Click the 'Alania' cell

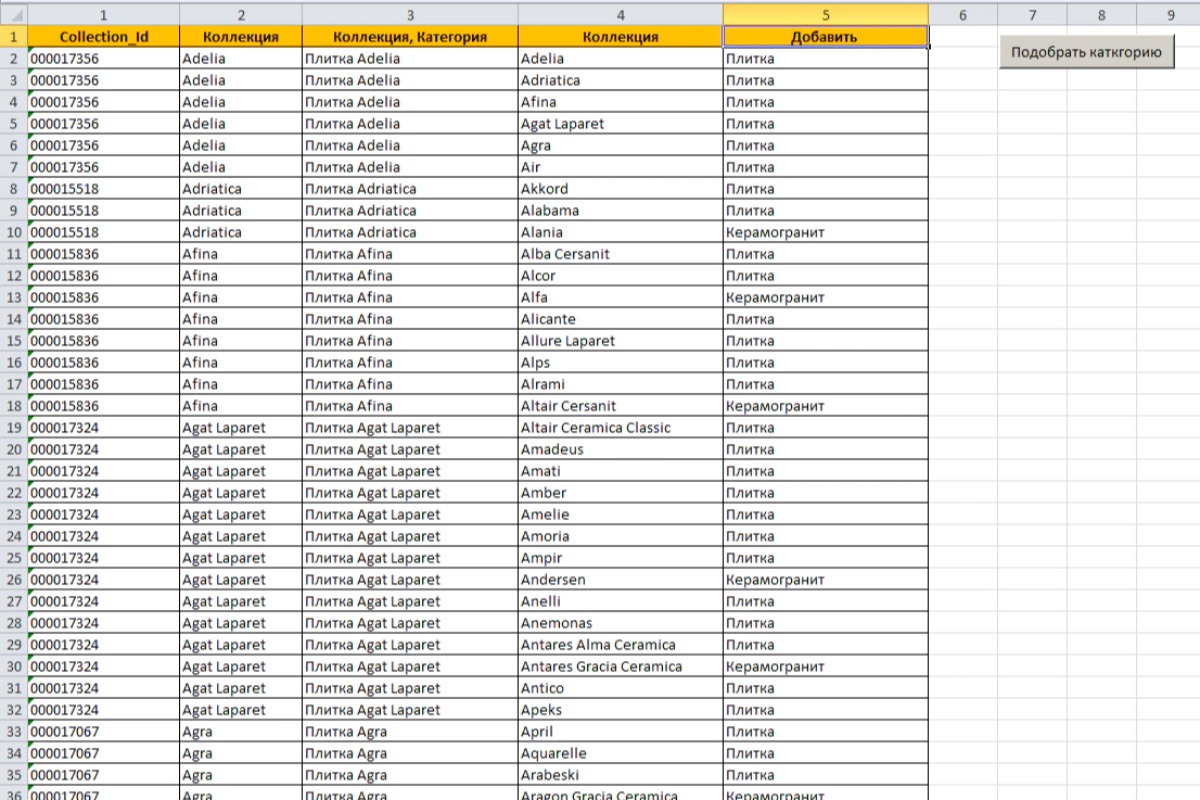click(x=621, y=232)
